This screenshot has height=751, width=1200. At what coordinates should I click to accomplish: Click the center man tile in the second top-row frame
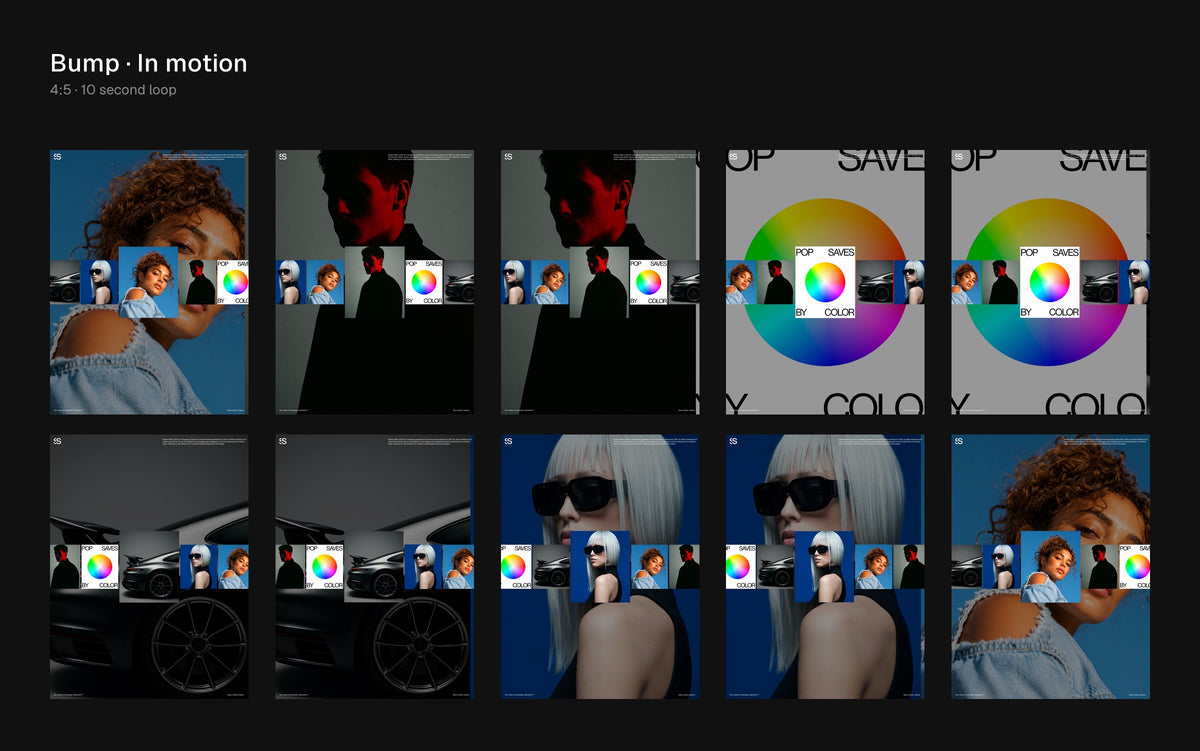pos(374,282)
